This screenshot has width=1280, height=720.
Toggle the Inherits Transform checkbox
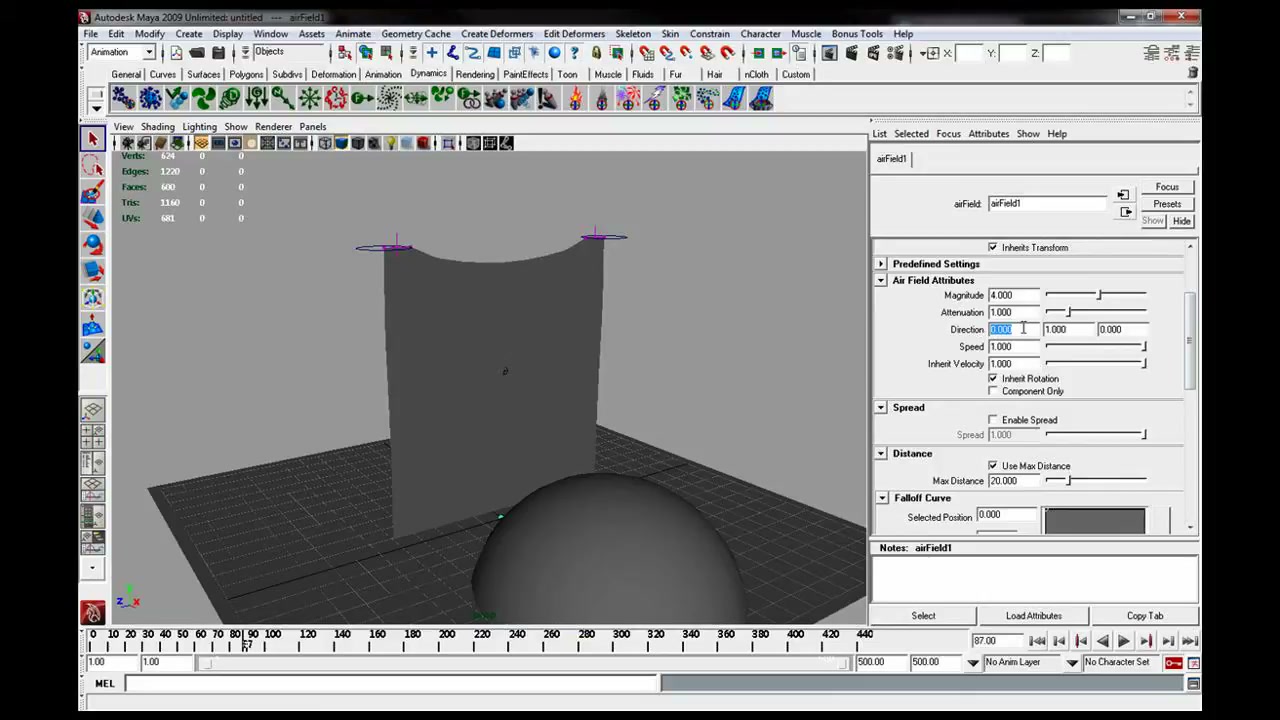(993, 247)
